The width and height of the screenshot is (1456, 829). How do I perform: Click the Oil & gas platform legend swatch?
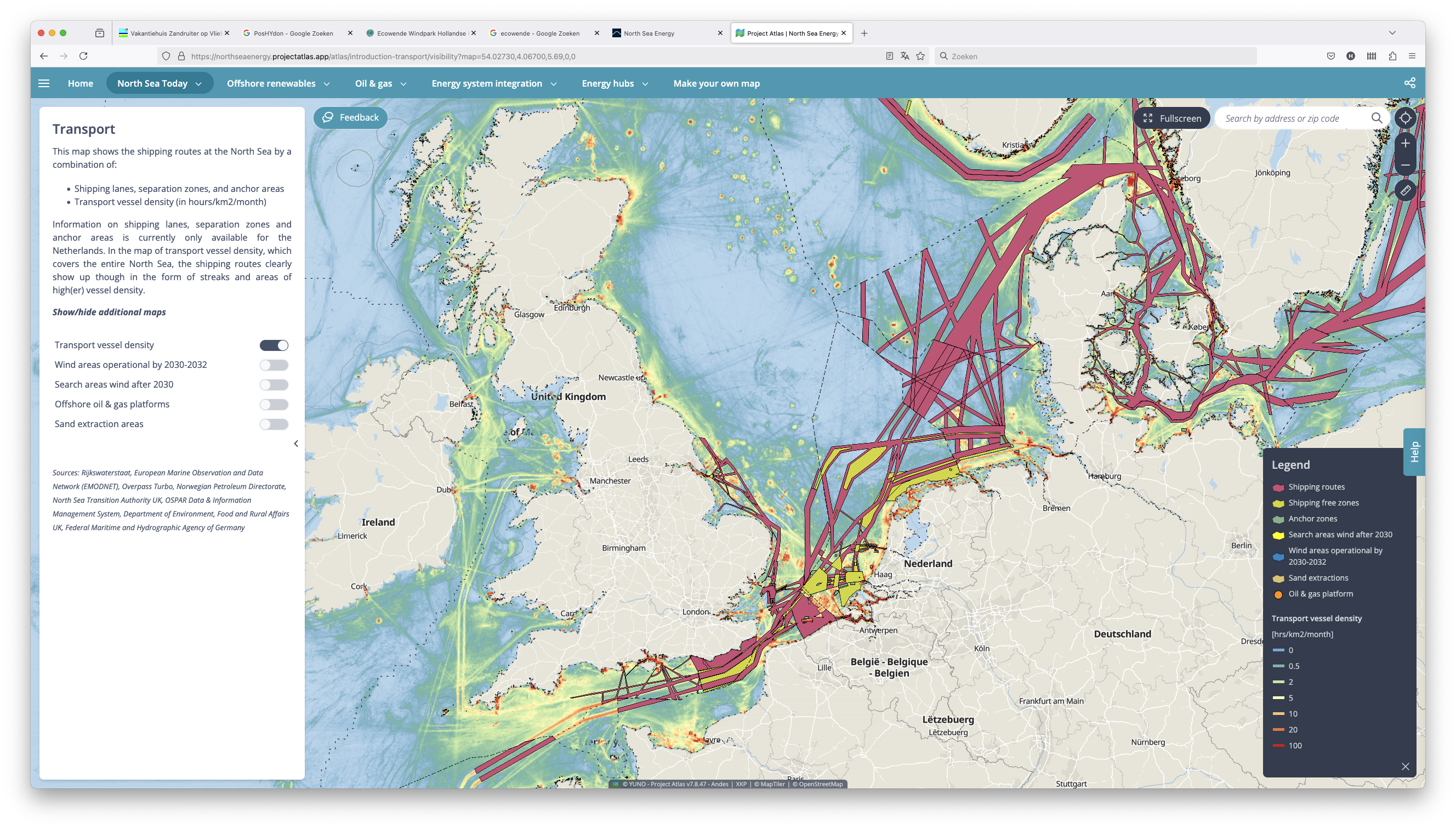click(x=1278, y=594)
